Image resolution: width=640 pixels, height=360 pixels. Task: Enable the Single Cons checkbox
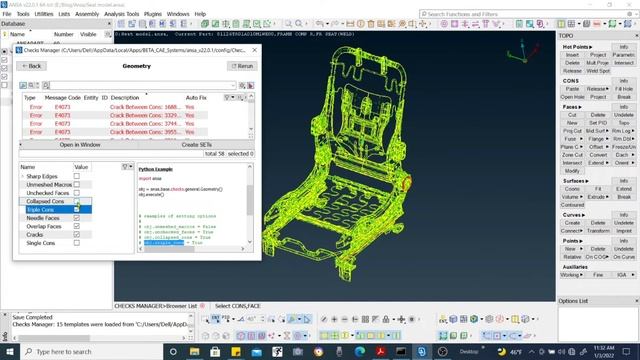(x=76, y=243)
